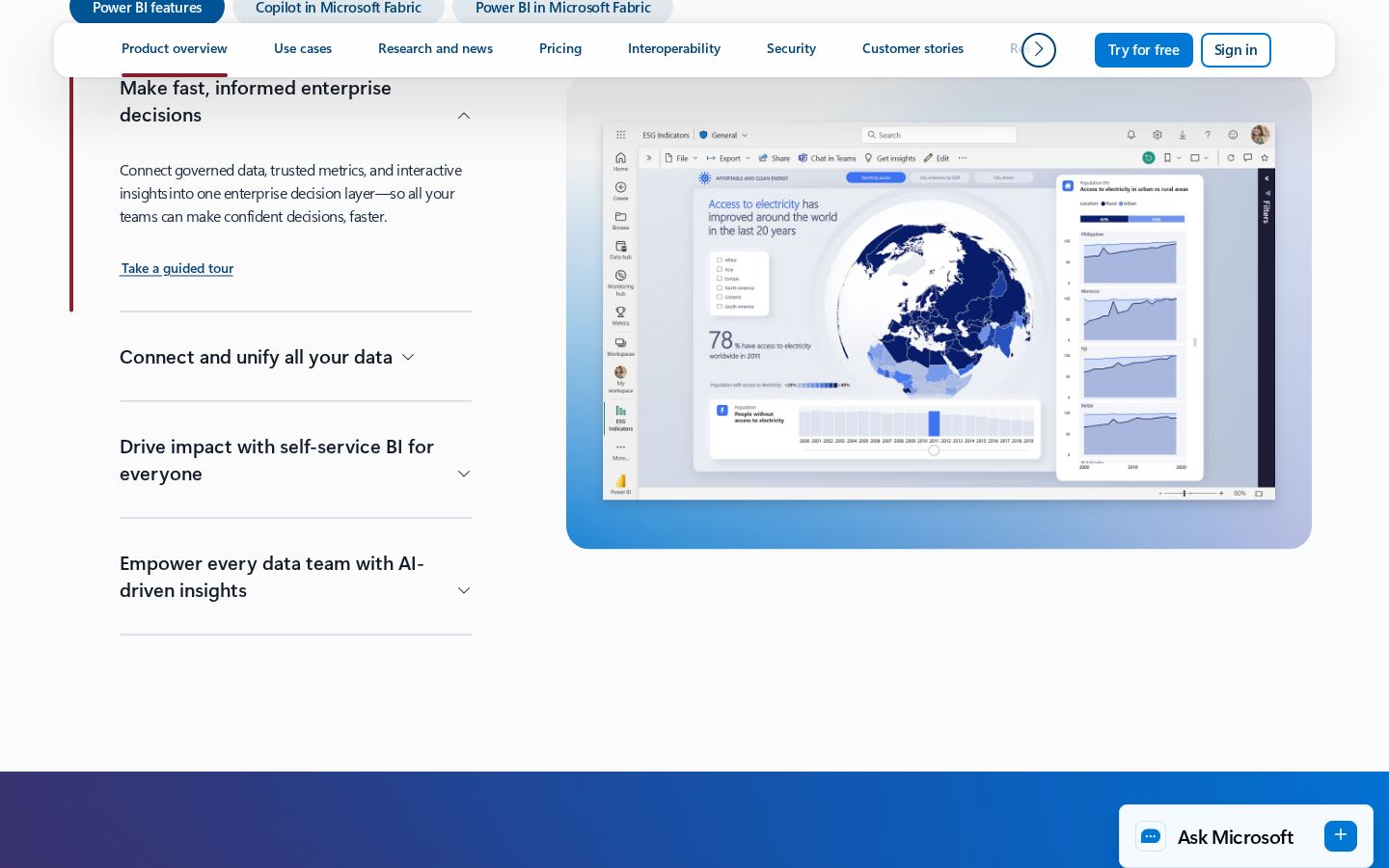The height and width of the screenshot is (868, 1389).
Task: Expand 'Connect and unify all your data'
Action: 267,357
